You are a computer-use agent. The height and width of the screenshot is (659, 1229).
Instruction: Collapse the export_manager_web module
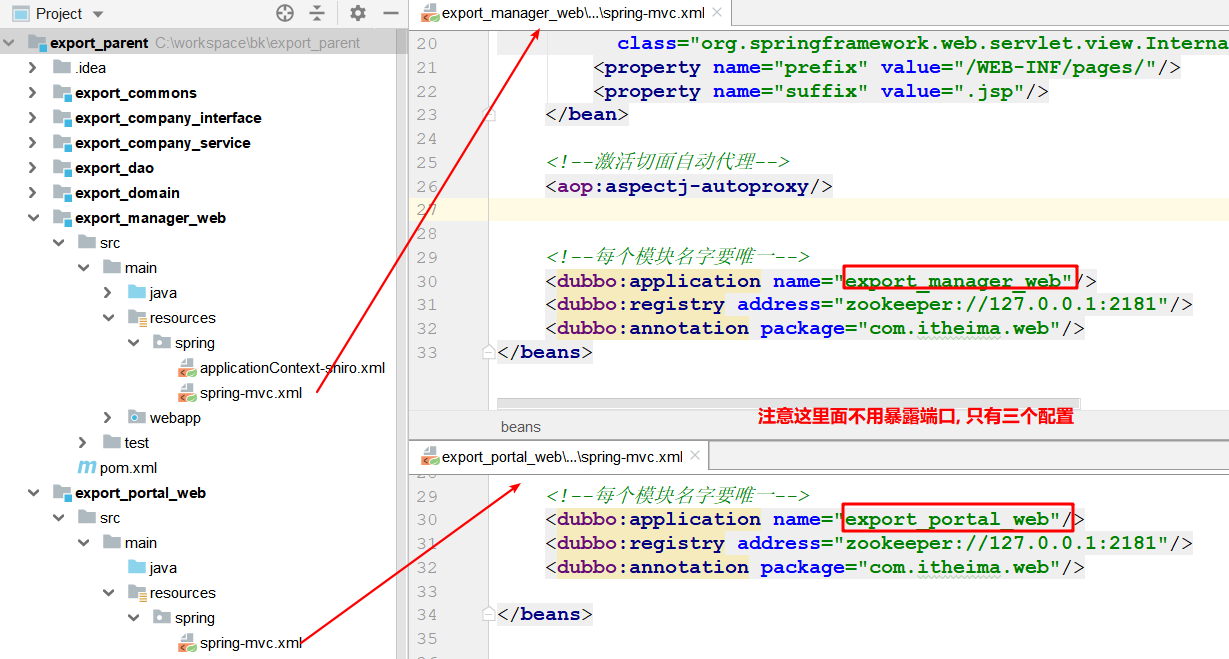point(34,218)
